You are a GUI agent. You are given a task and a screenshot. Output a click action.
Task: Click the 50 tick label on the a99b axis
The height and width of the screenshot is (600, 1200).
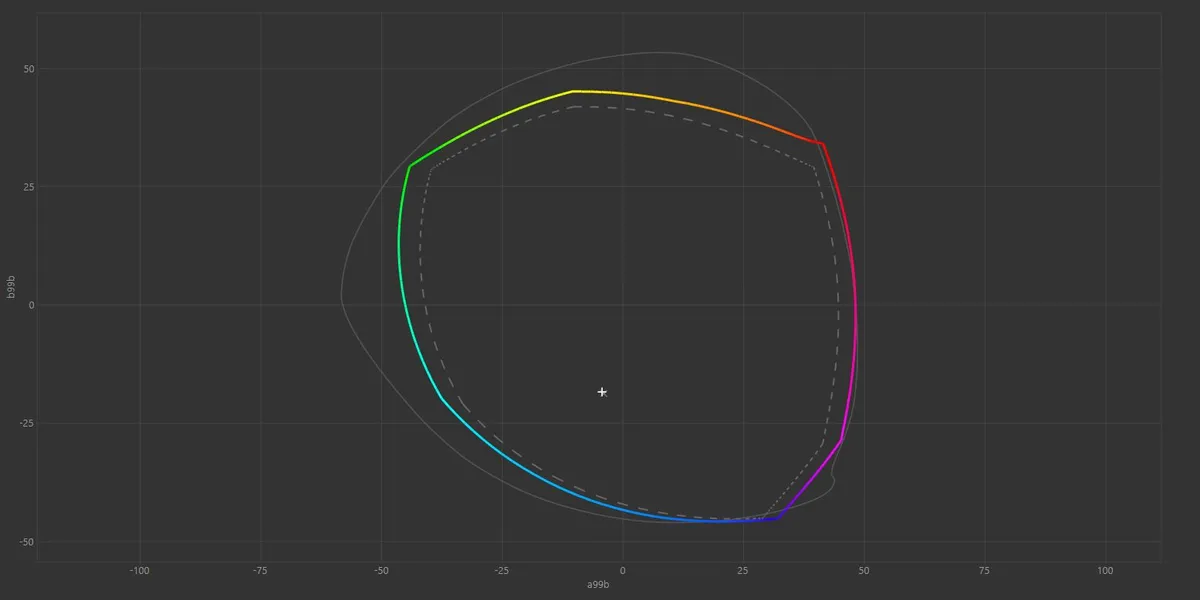tap(864, 570)
